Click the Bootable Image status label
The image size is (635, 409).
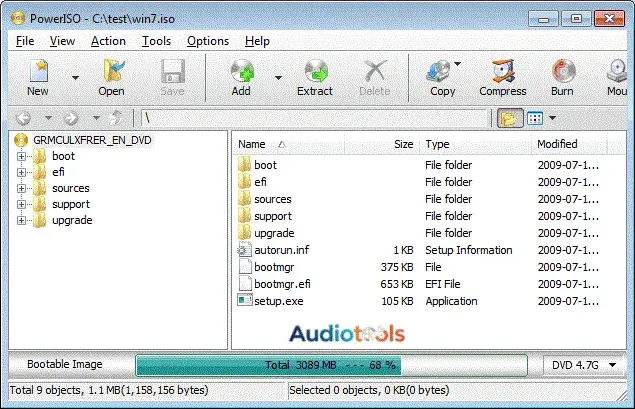pyautogui.click(x=65, y=364)
